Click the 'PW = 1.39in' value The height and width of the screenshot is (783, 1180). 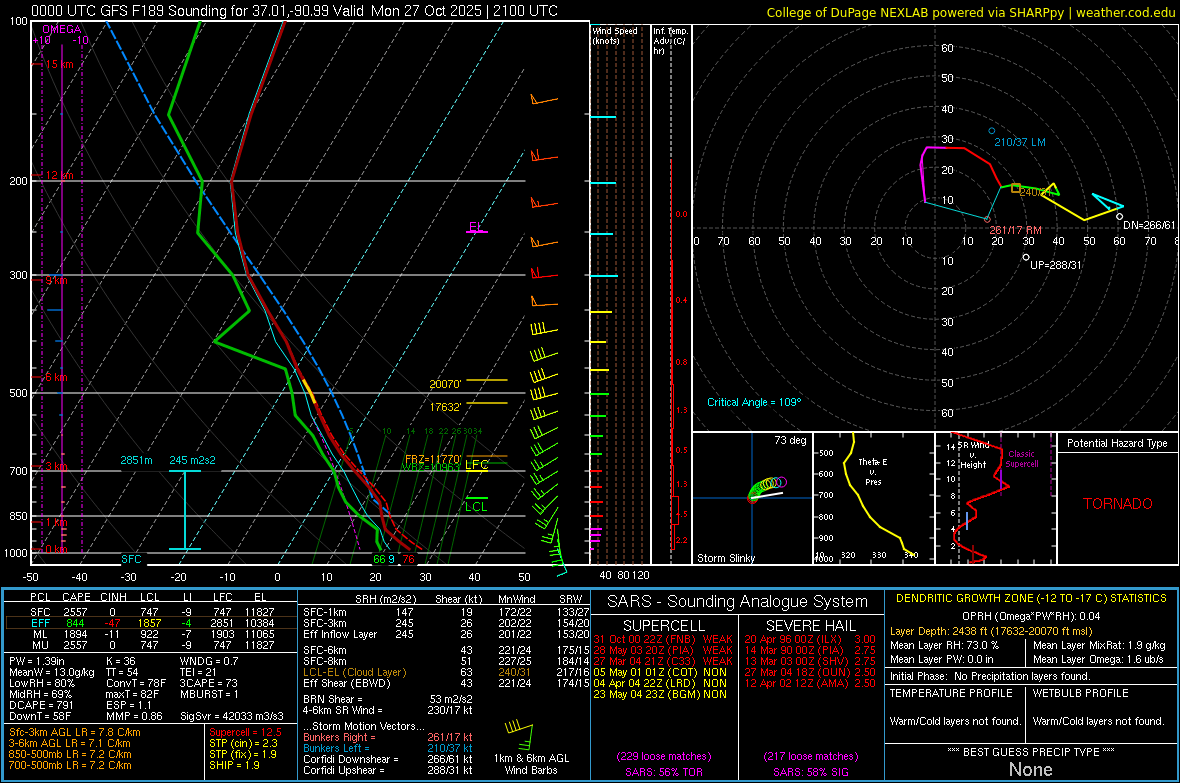tap(35, 661)
